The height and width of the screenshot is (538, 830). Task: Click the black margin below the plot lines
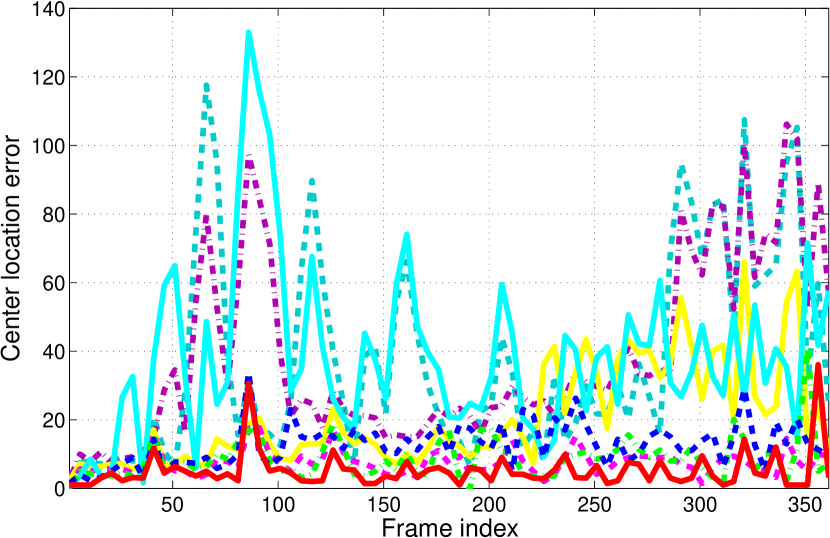pos(450,515)
